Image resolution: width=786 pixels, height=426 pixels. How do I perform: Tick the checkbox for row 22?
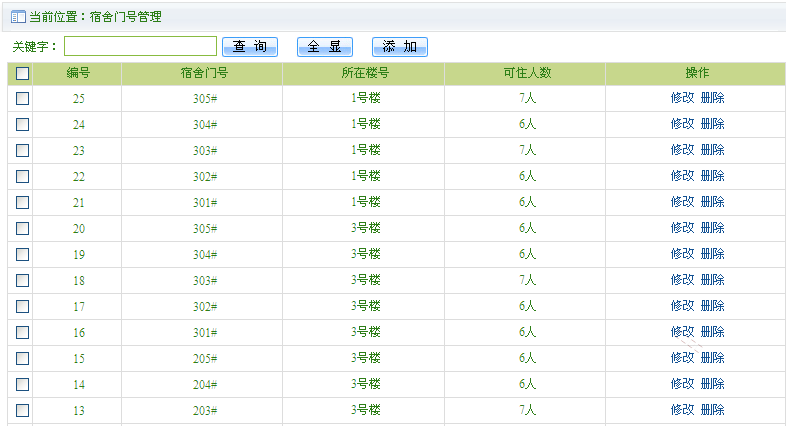coord(23,176)
